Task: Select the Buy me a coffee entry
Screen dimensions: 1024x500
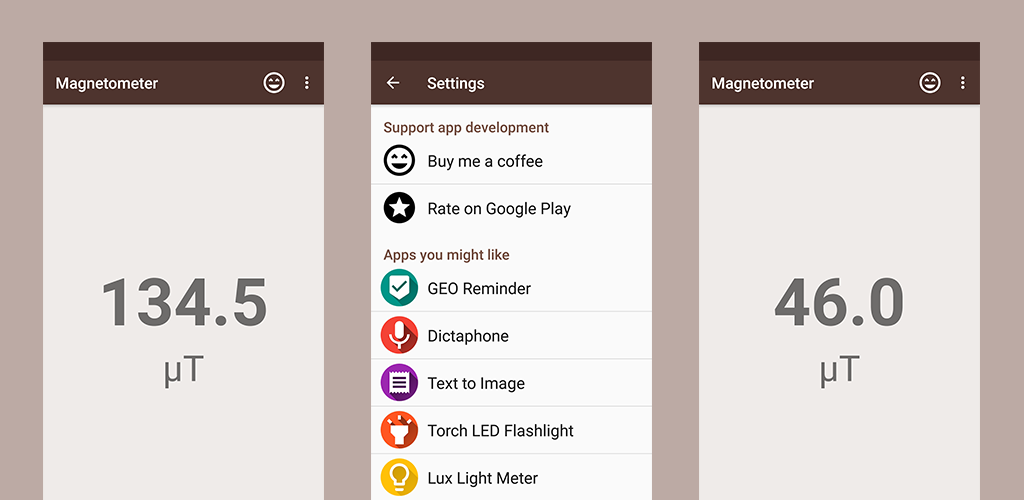Action: (x=511, y=161)
